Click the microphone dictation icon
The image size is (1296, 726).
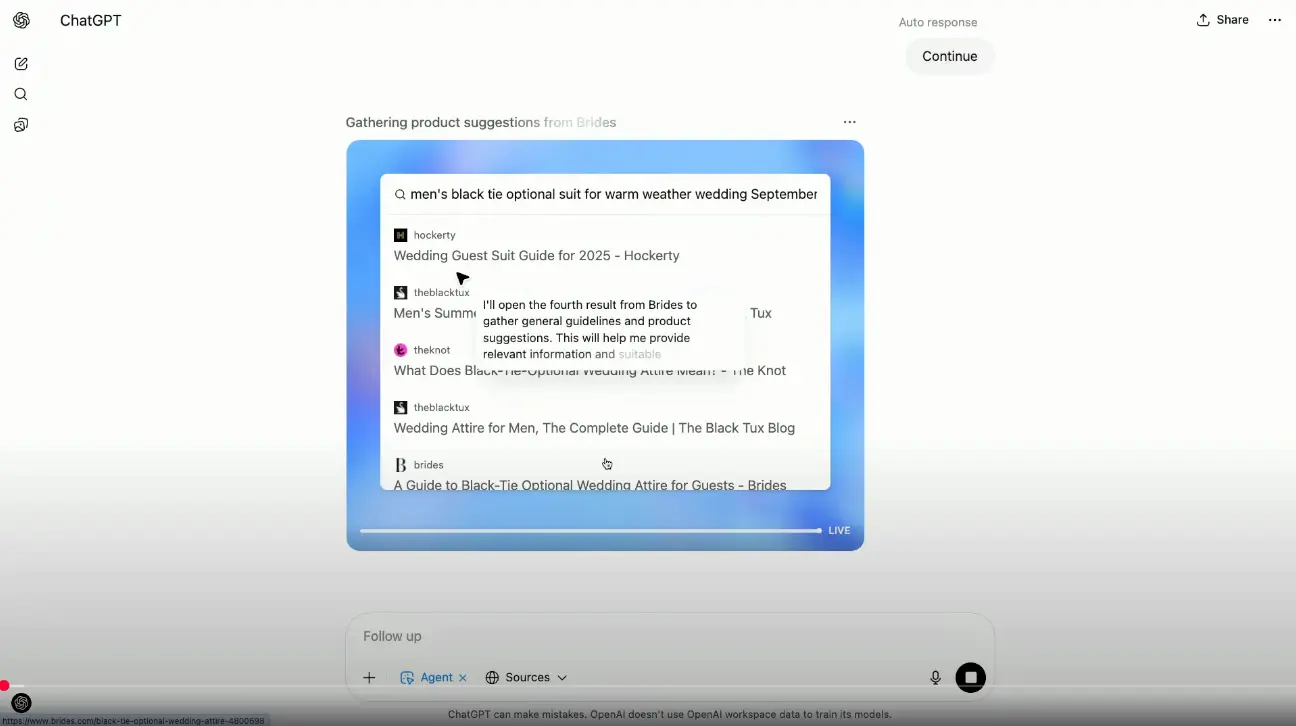coord(936,678)
